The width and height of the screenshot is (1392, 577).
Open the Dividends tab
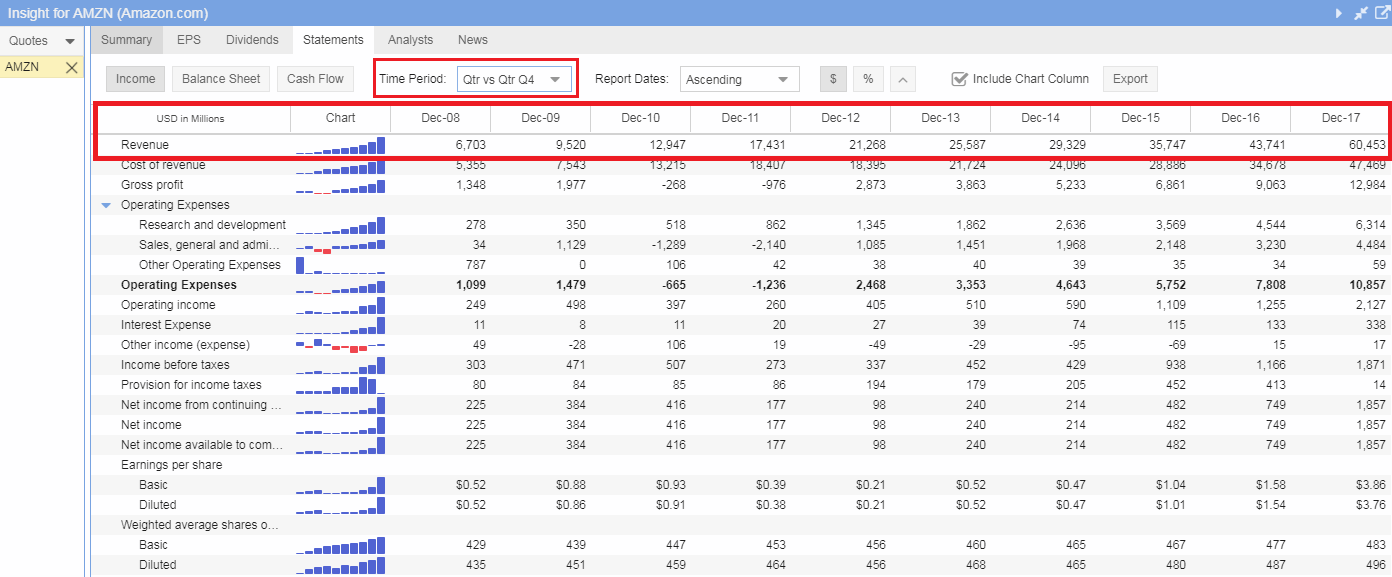click(252, 40)
